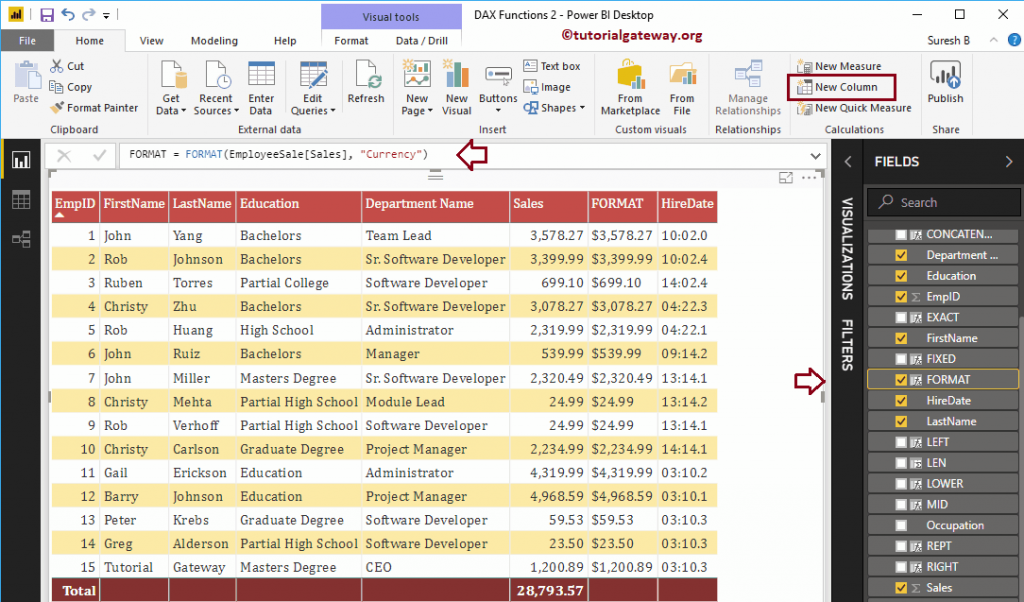Open Manage Relationships
1024x602 pixels.
tap(748, 87)
